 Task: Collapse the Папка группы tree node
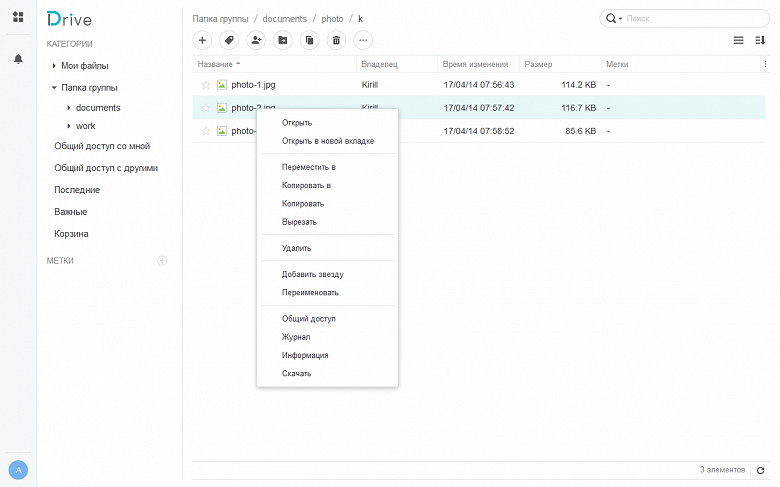click(54, 88)
